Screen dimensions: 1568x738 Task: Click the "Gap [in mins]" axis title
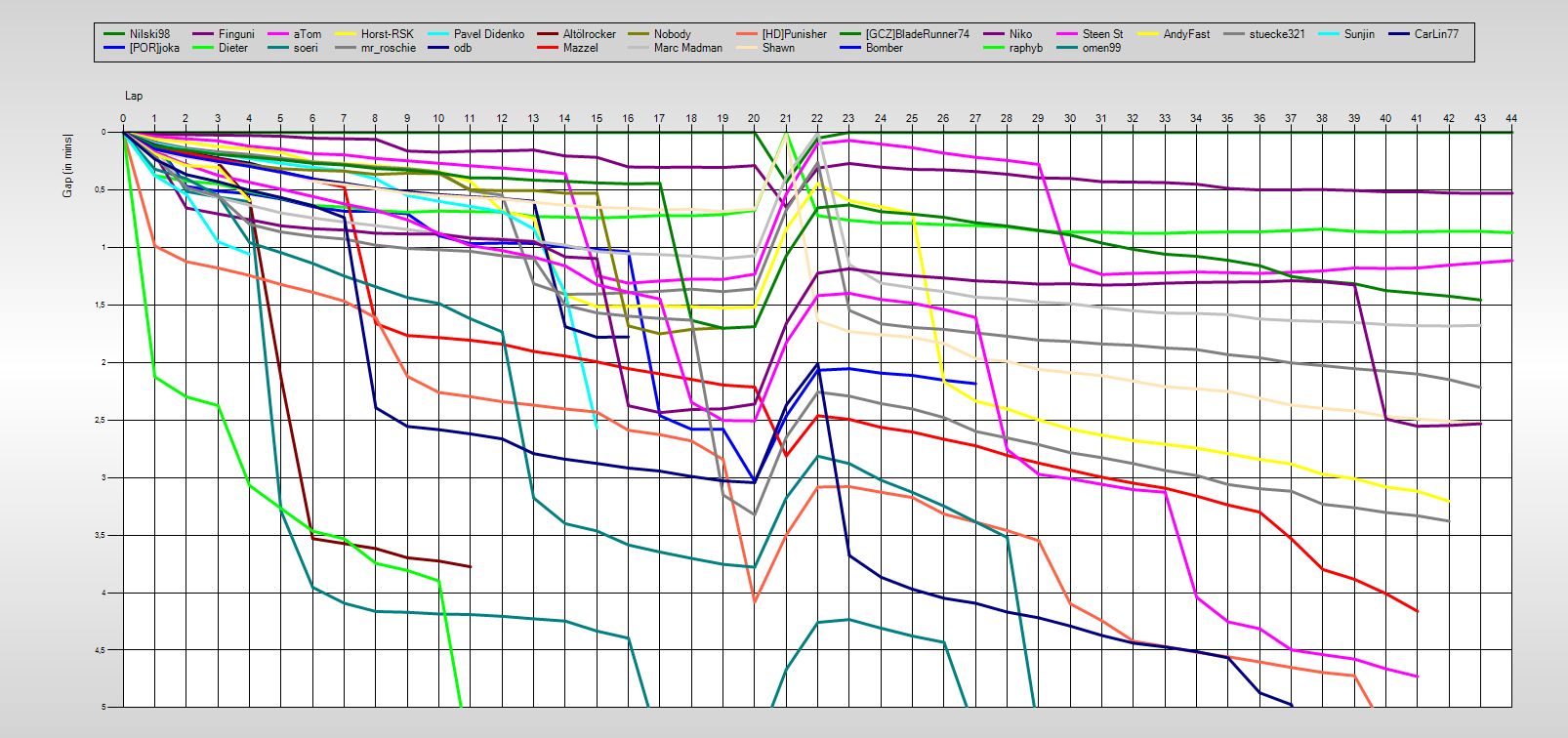click(67, 165)
